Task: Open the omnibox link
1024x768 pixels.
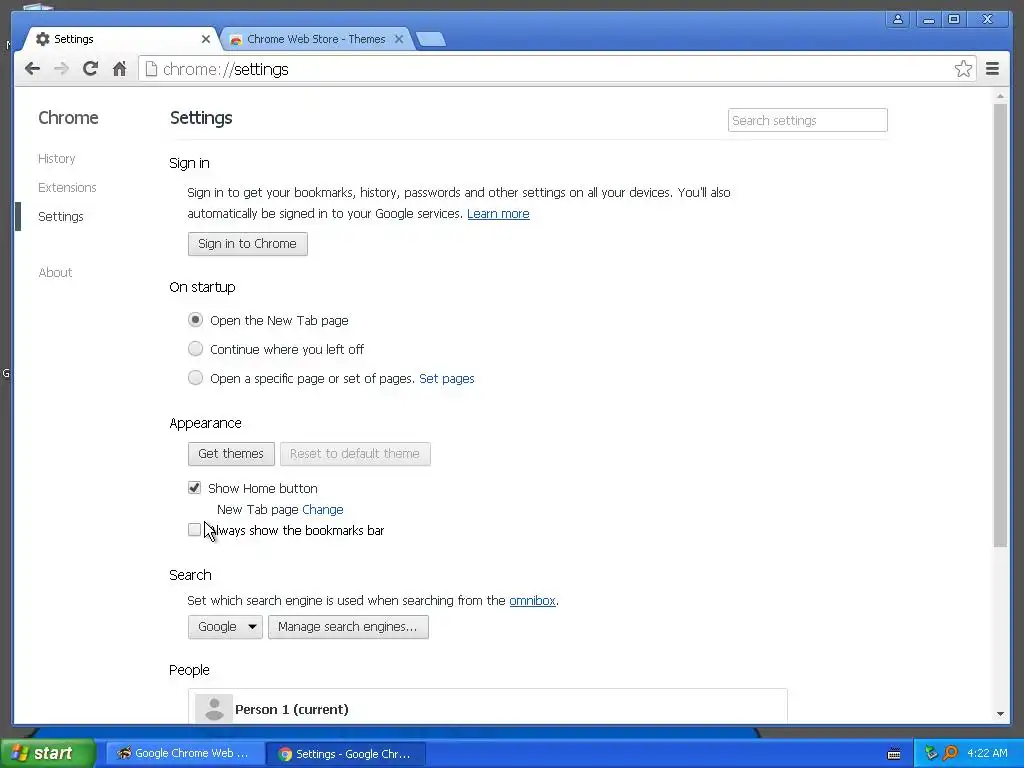Action: tap(532, 601)
